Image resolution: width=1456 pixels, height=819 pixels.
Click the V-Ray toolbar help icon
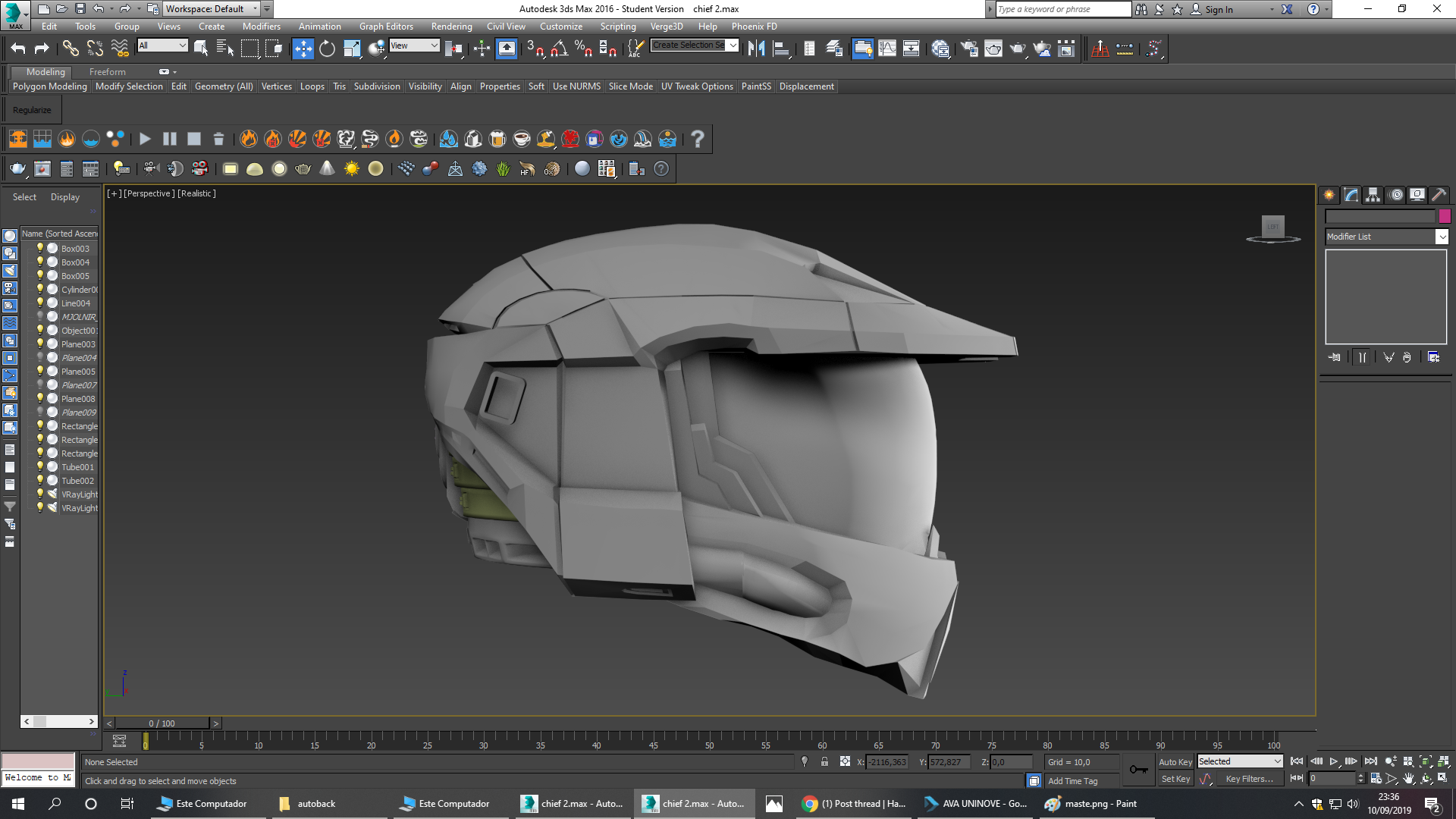(661, 168)
